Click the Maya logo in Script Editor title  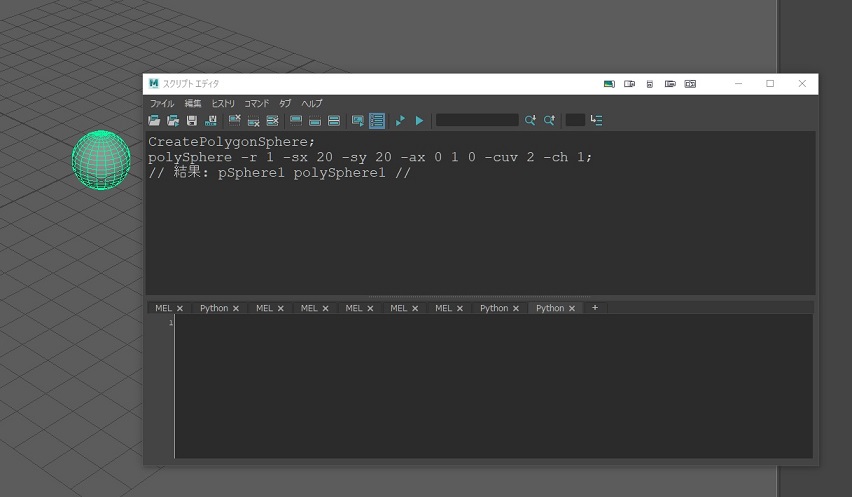point(154,84)
